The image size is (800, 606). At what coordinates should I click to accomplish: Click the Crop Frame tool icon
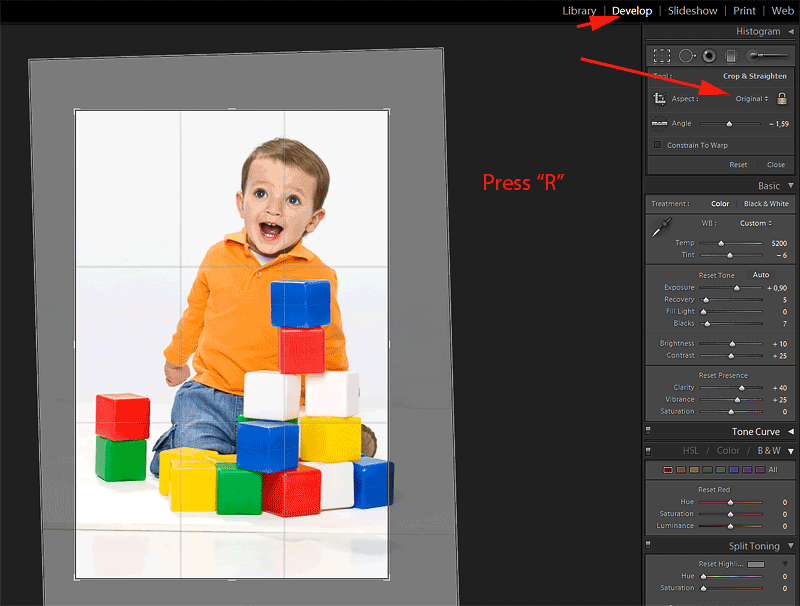[x=659, y=98]
